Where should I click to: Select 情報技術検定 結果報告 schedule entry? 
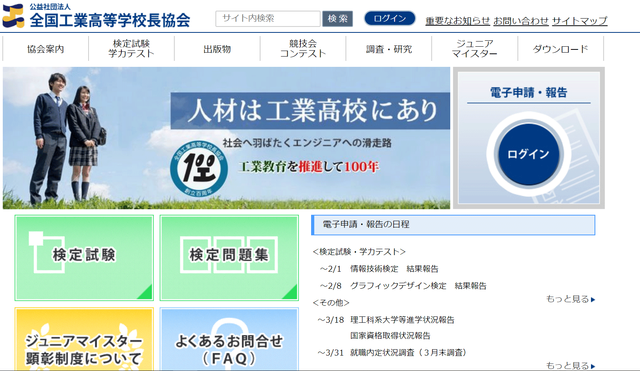(394, 269)
